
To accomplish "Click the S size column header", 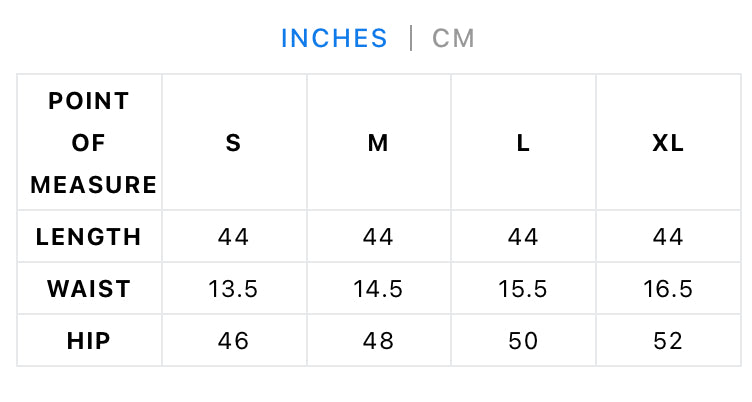I will [x=233, y=143].
